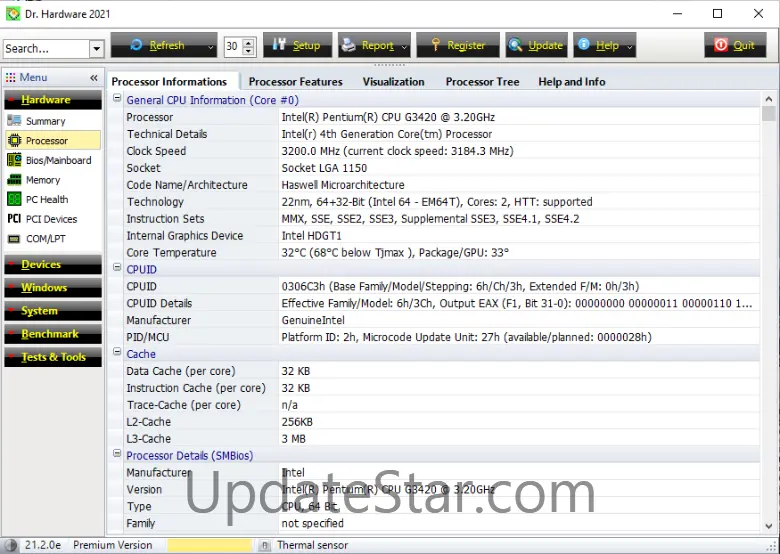Open the Help dropdown arrow
780x554 pixels.
pyautogui.click(x=630, y=46)
